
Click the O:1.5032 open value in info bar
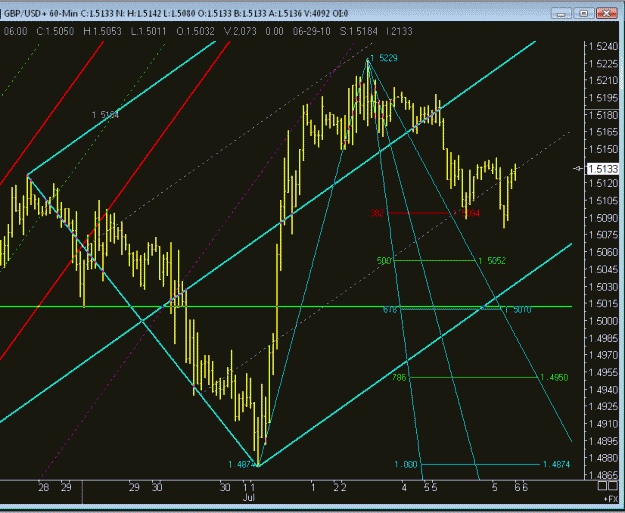195,31
